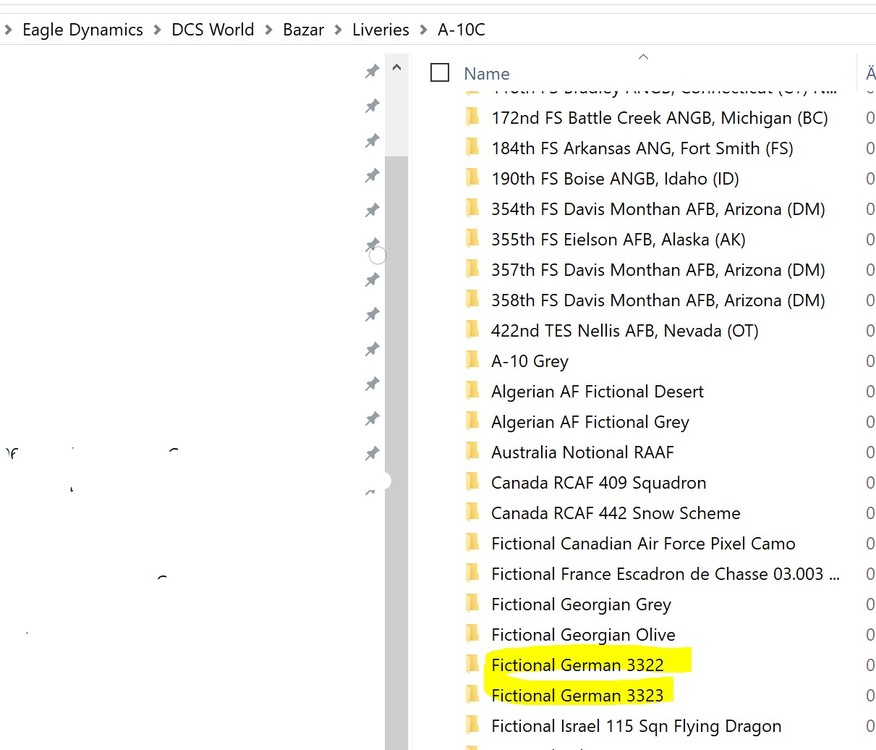Click folder icon of 184th FS Arkansas ANG
Viewport: 876px width, 750px height.
[472, 147]
